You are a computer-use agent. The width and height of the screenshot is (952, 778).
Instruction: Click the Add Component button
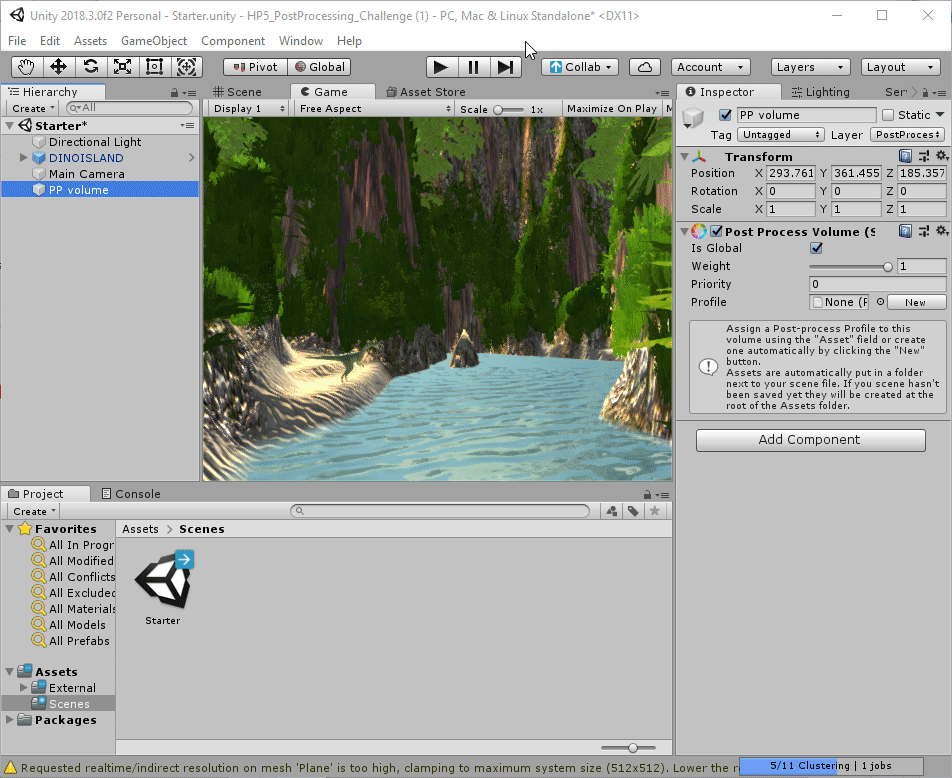[810, 440]
